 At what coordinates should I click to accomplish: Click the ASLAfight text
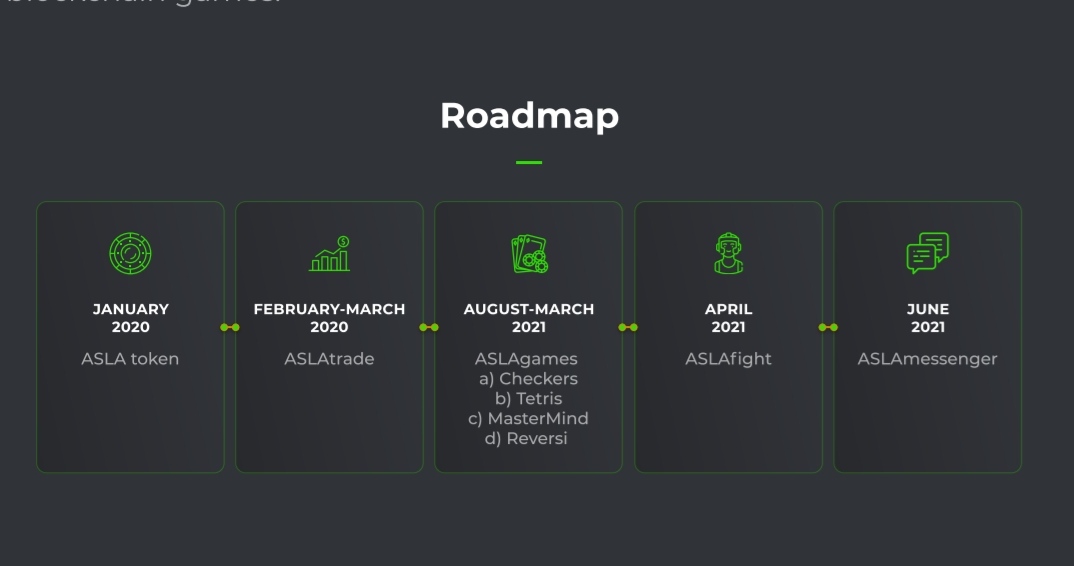coord(728,359)
